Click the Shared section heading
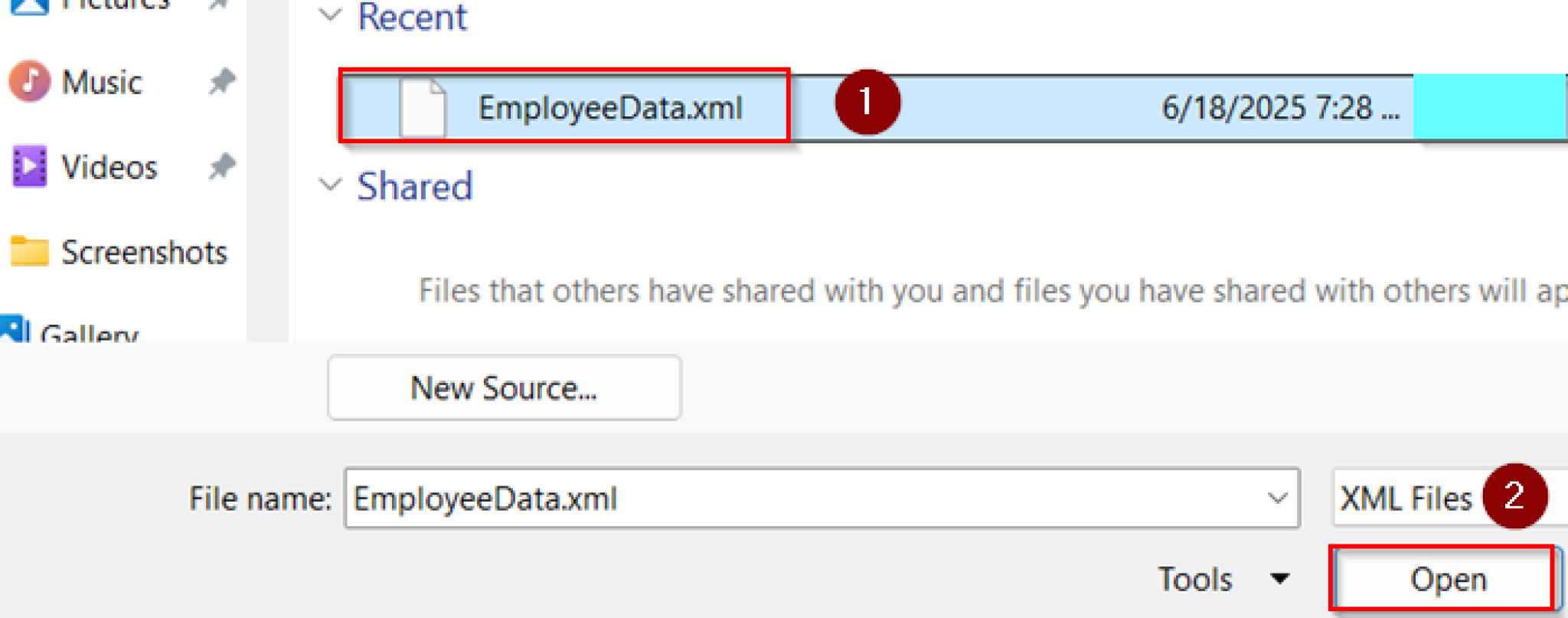Image resolution: width=1568 pixels, height=618 pixels. 415,186
